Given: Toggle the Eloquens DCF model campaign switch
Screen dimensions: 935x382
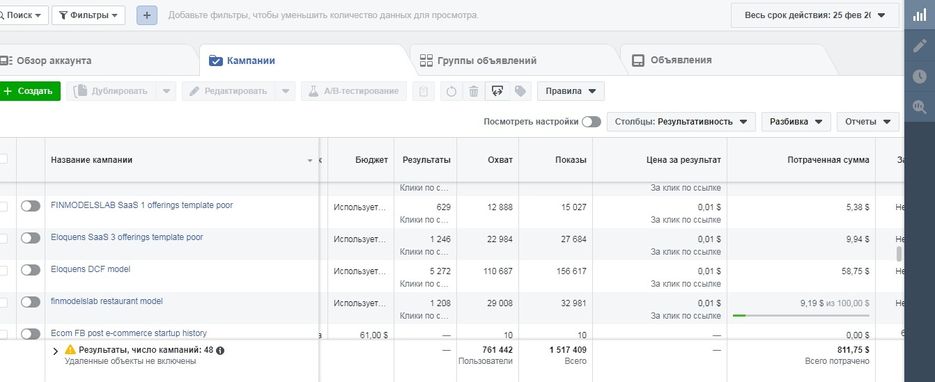Looking at the screenshot, I should 30,270.
